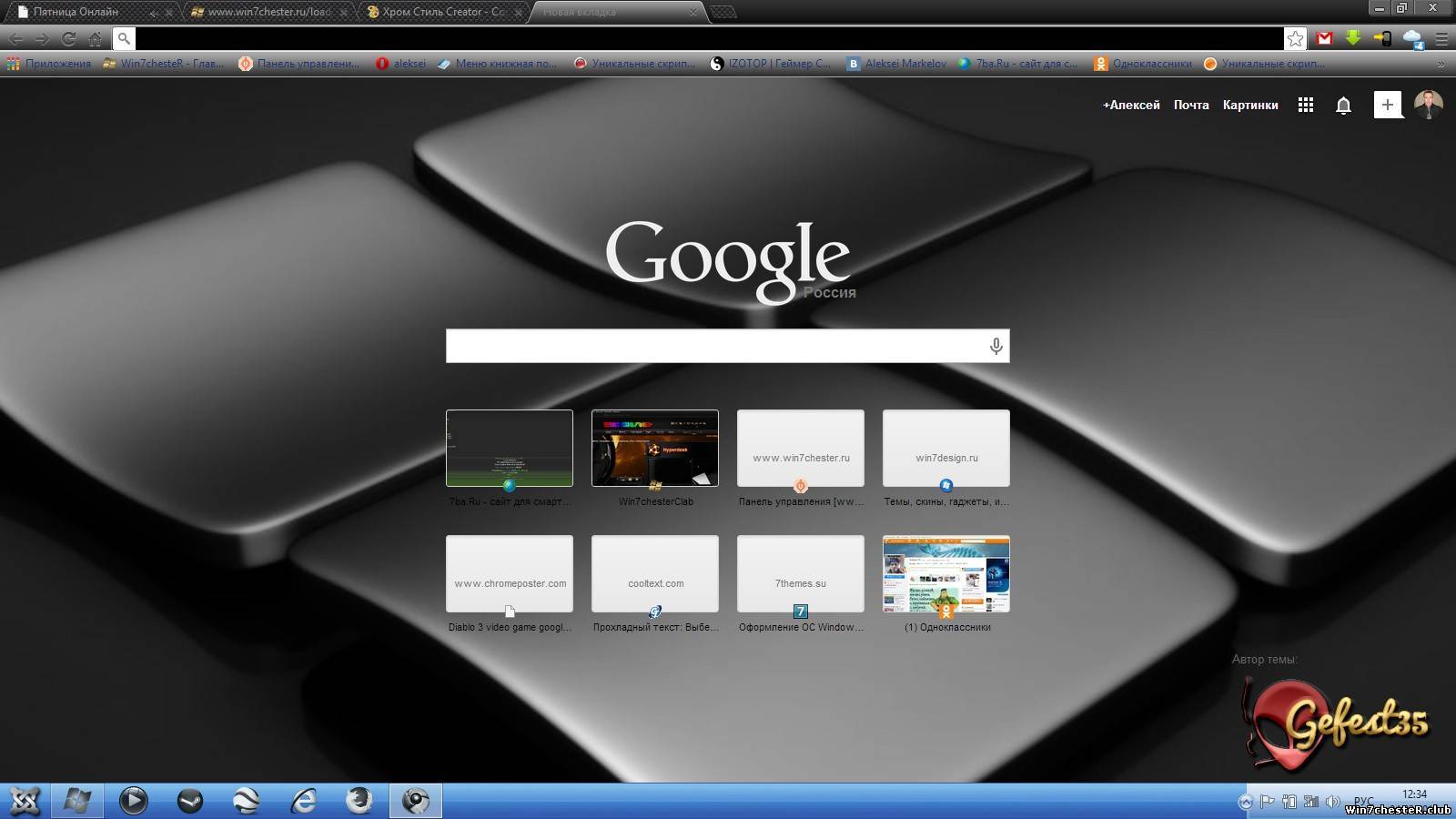Open Firefox from the taskbar

tap(359, 801)
